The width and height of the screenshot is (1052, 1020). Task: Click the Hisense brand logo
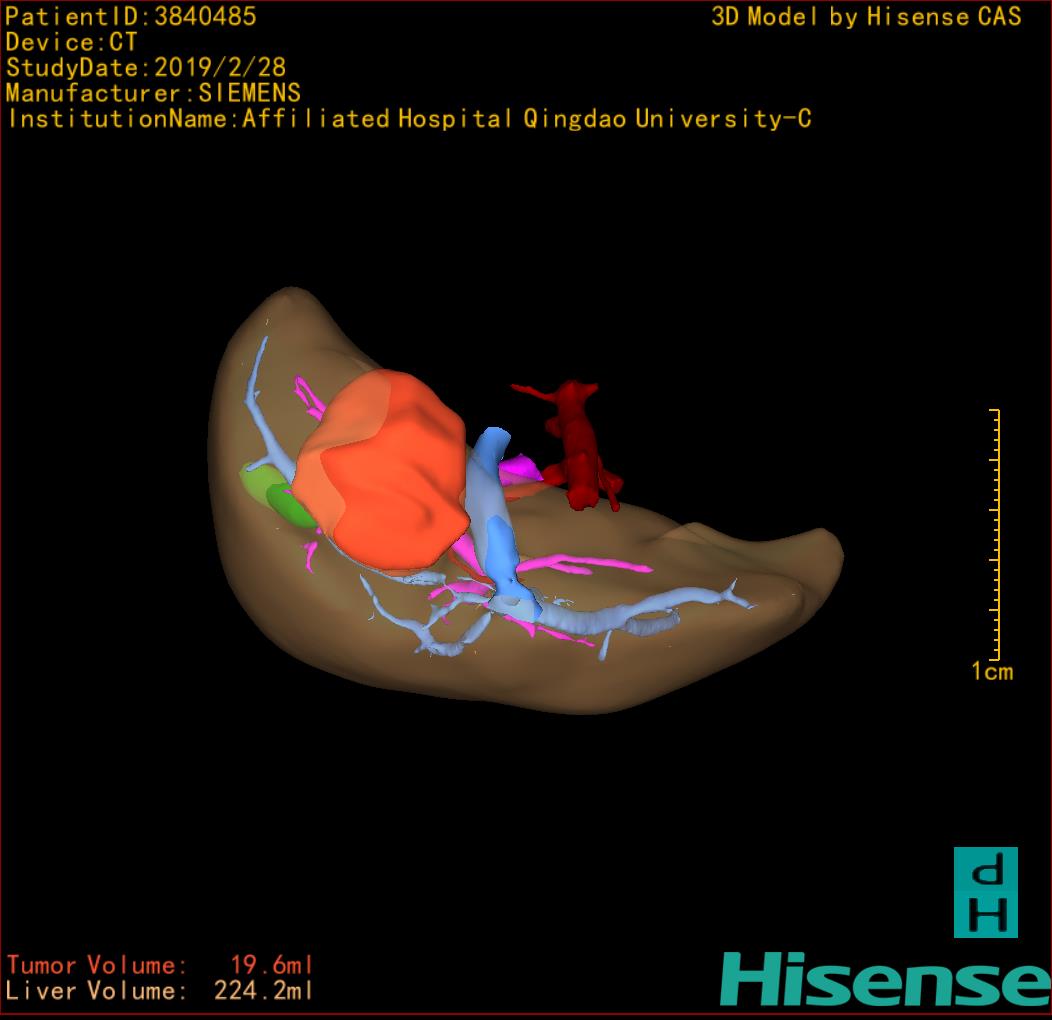click(886, 978)
